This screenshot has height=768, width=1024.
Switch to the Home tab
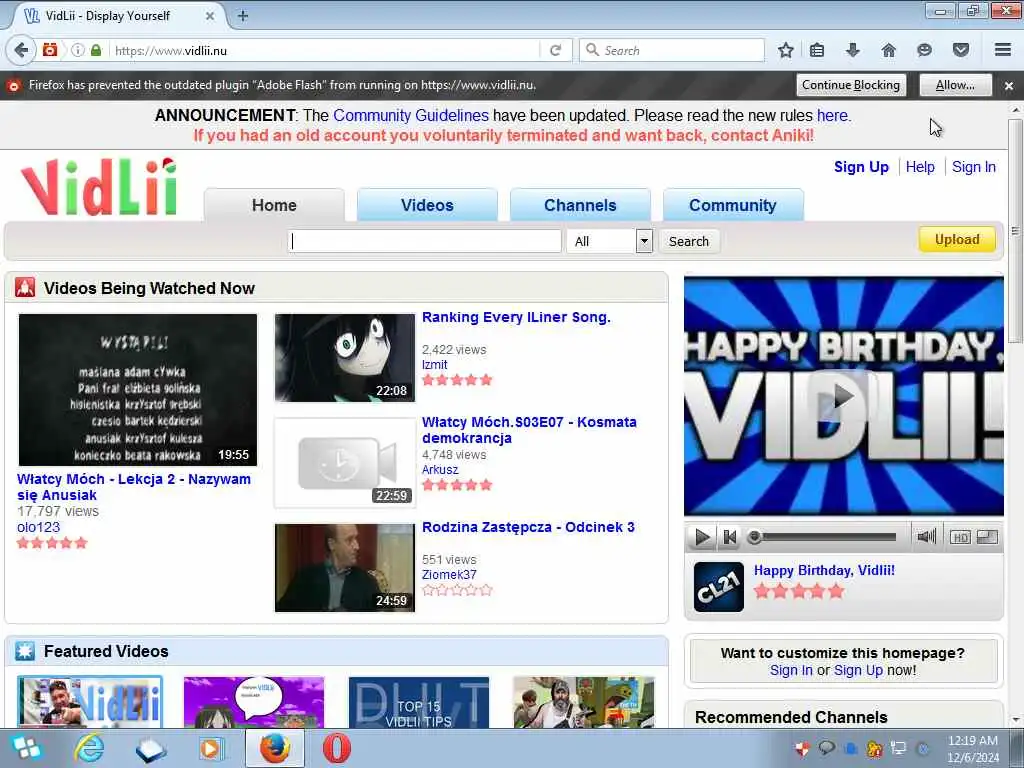pyautogui.click(x=274, y=205)
